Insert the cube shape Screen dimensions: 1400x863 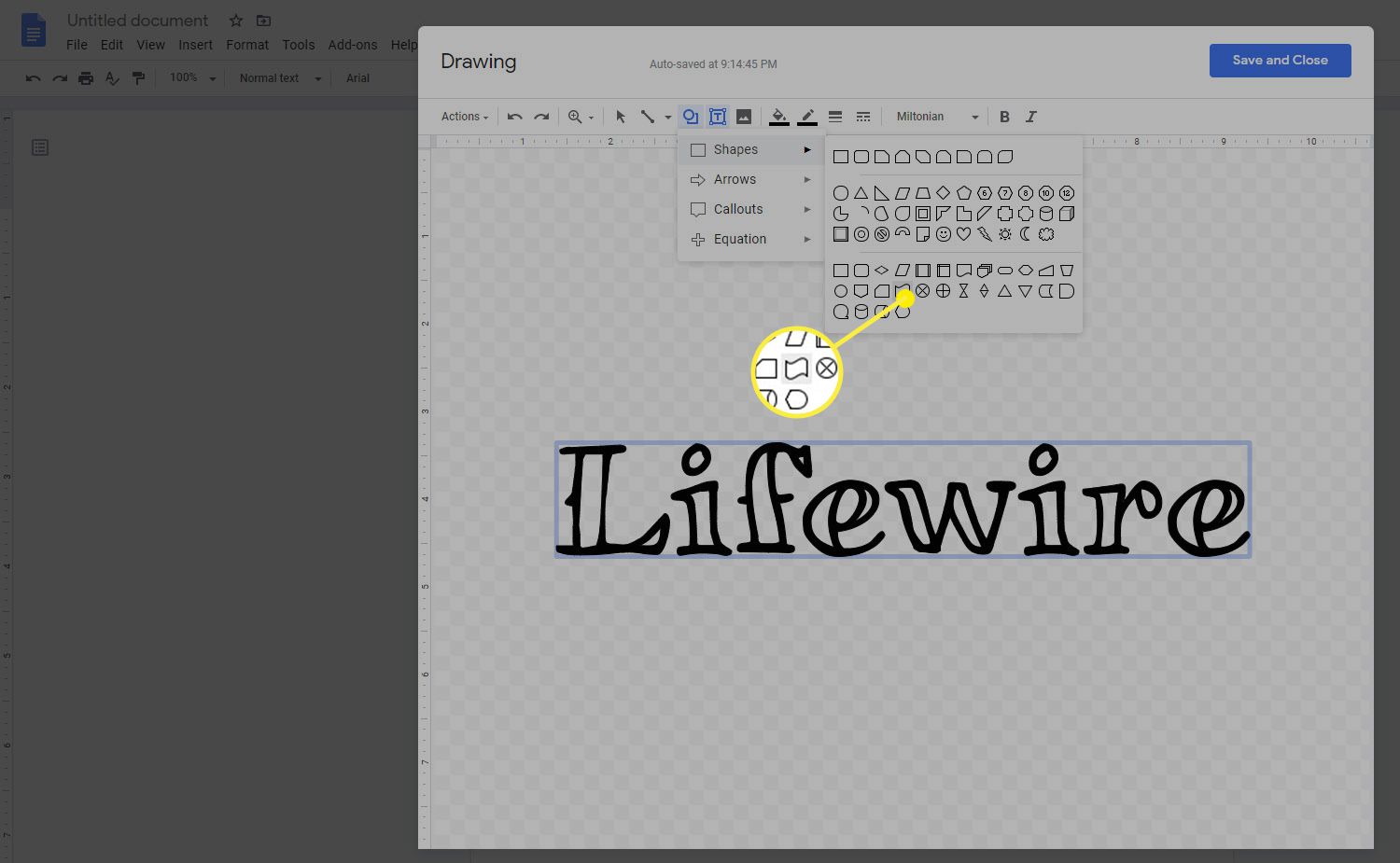coord(1067,214)
